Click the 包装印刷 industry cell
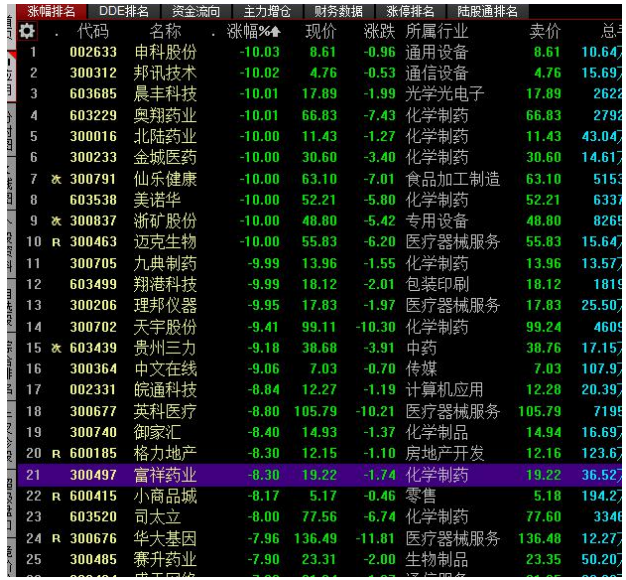The height and width of the screenshot is (580, 626). click(437, 285)
